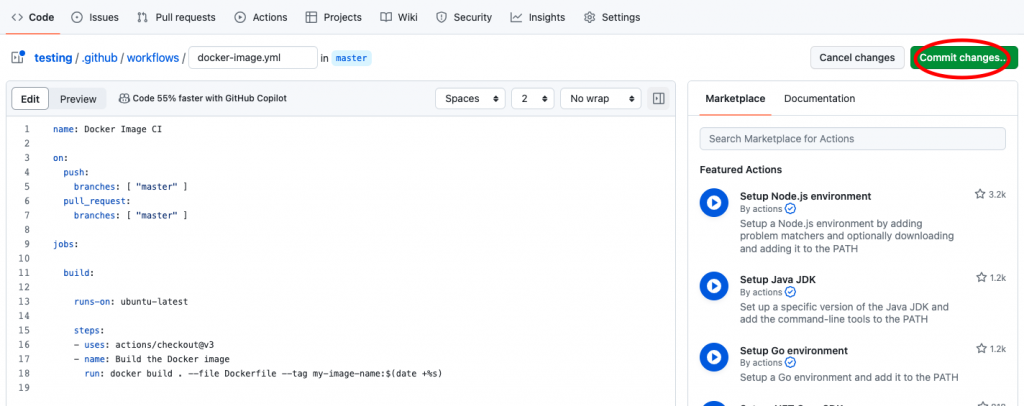
Task: Click verified badge on Setup Go environment author
Action: 790,362
